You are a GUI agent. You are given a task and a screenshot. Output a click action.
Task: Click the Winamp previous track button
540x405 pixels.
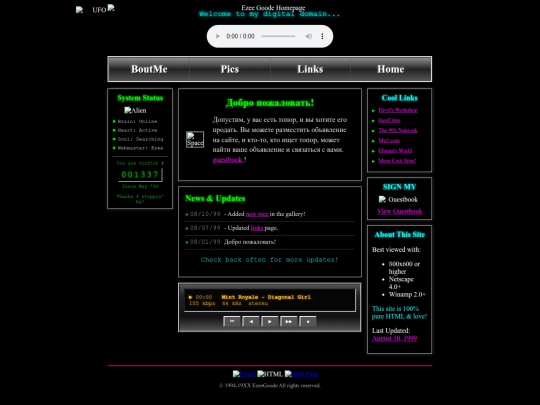(x=251, y=321)
